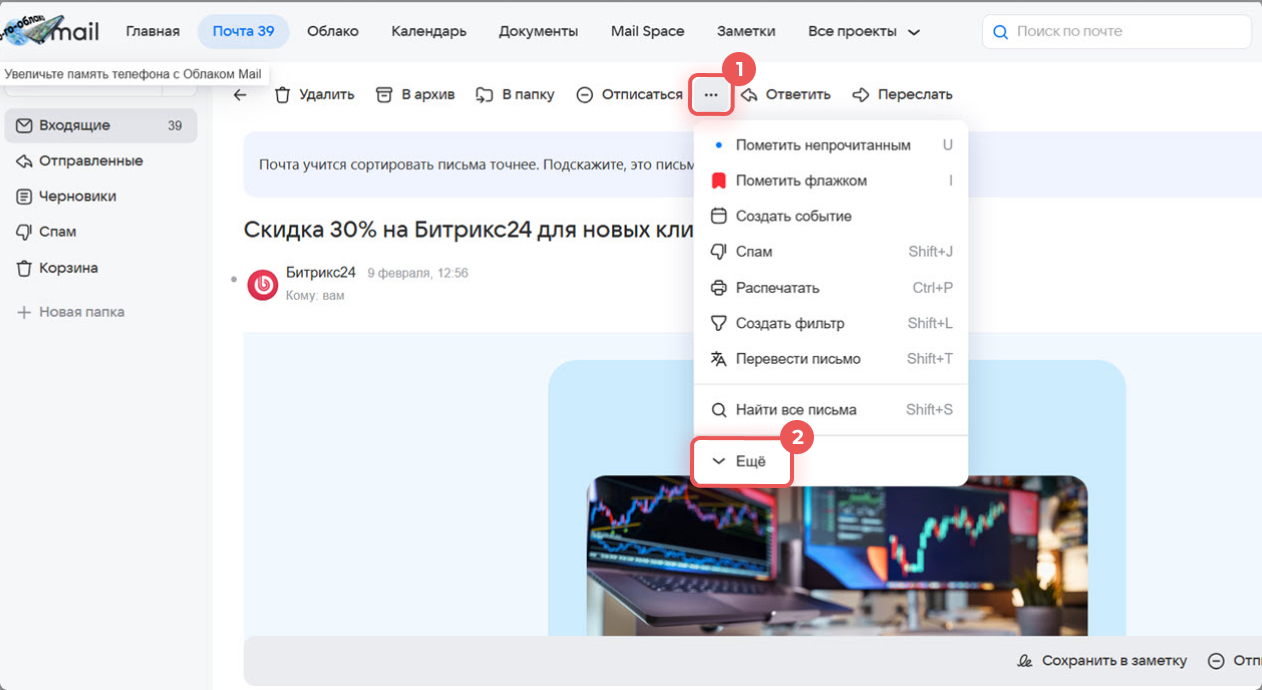
Task: Select Создать фильтр menu item
Action: tap(789, 323)
